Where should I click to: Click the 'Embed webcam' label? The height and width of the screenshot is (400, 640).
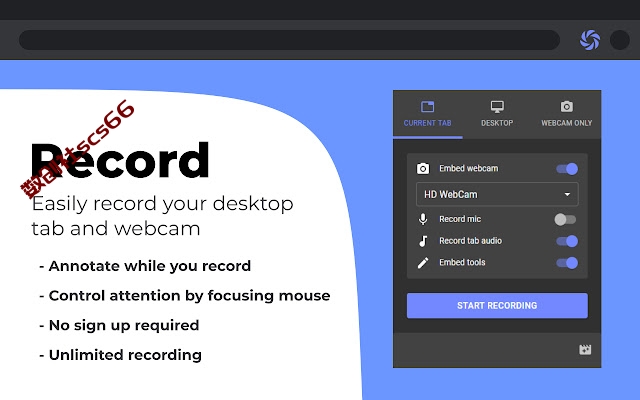469,168
